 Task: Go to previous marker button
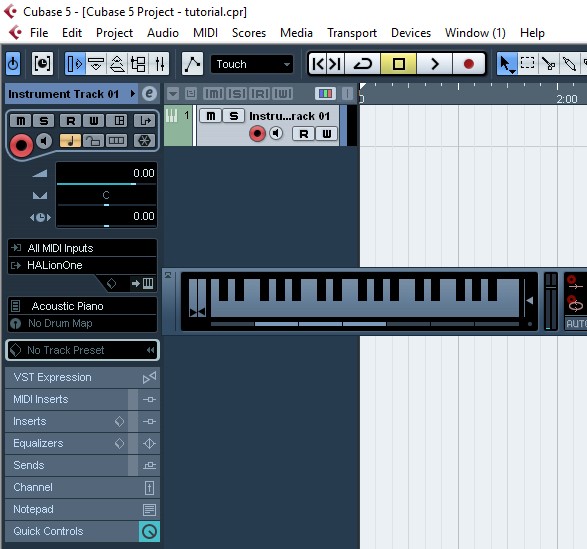click(x=318, y=64)
